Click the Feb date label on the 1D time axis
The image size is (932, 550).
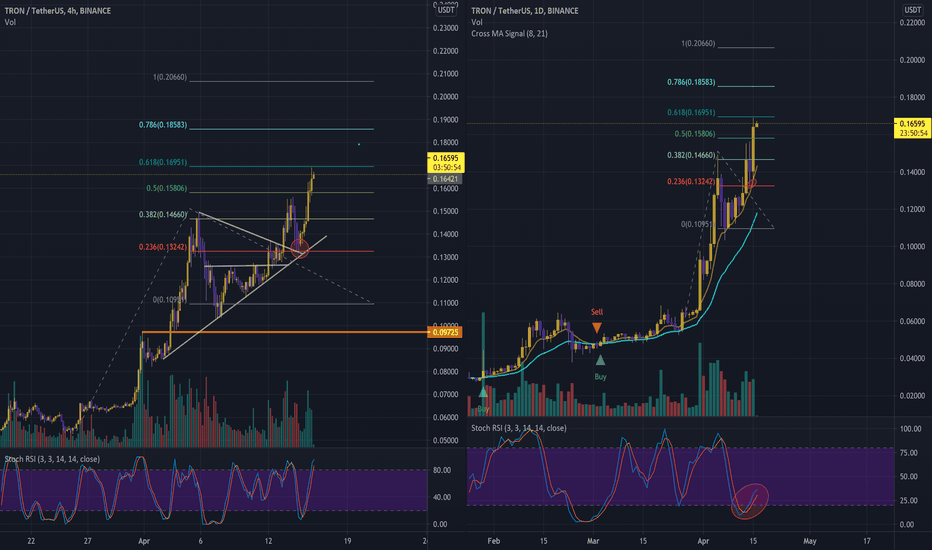[x=493, y=541]
